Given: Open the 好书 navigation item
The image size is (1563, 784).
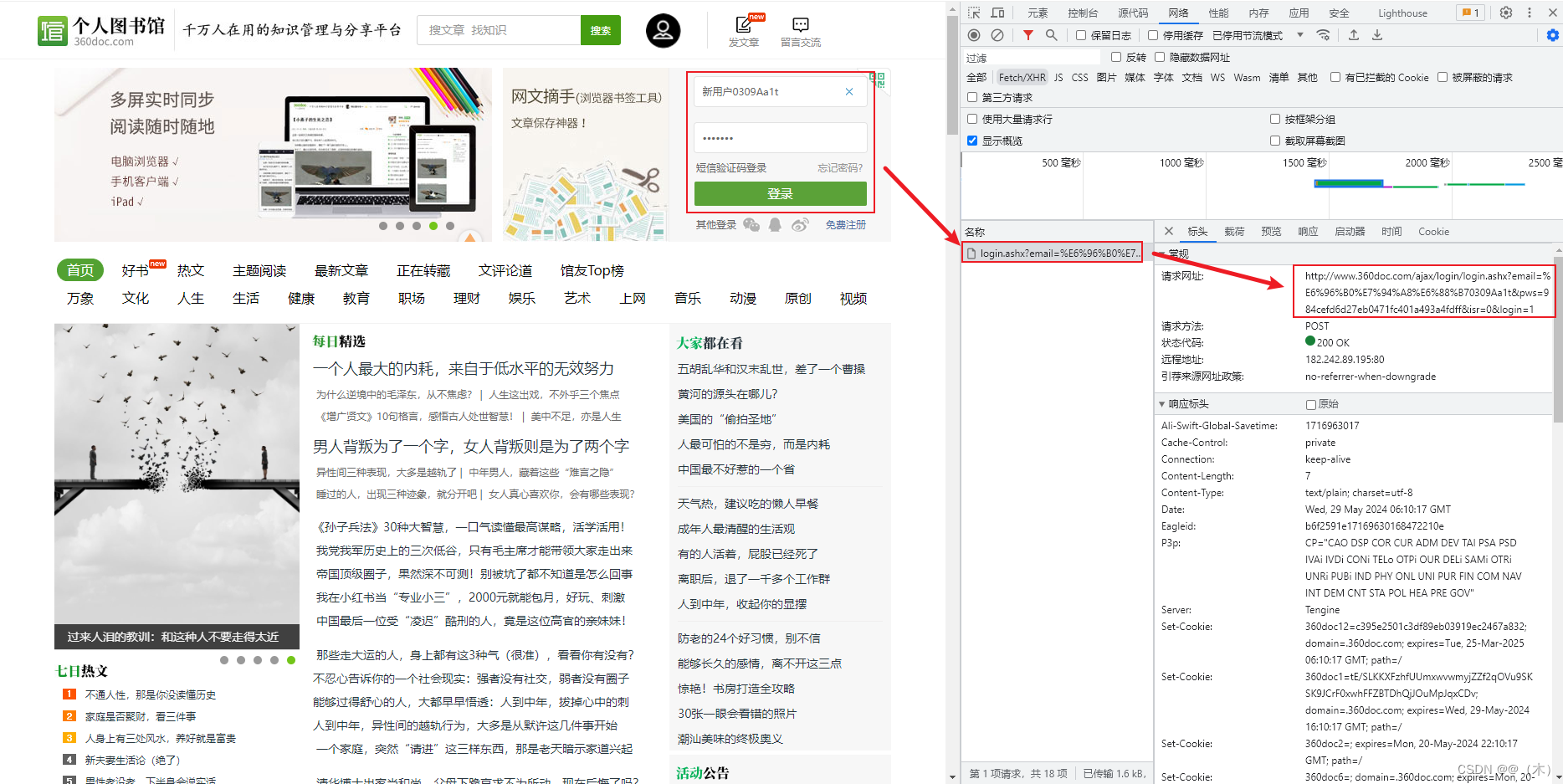Looking at the screenshot, I should pos(135,270).
